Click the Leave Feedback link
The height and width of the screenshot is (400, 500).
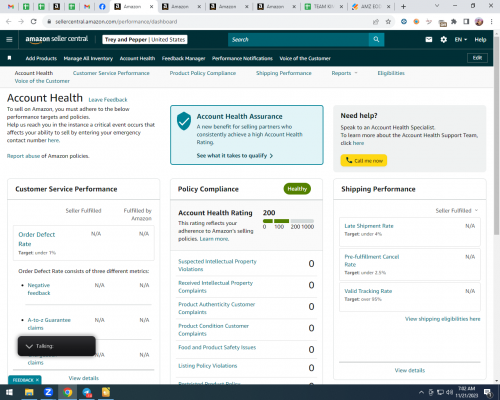pos(108,100)
